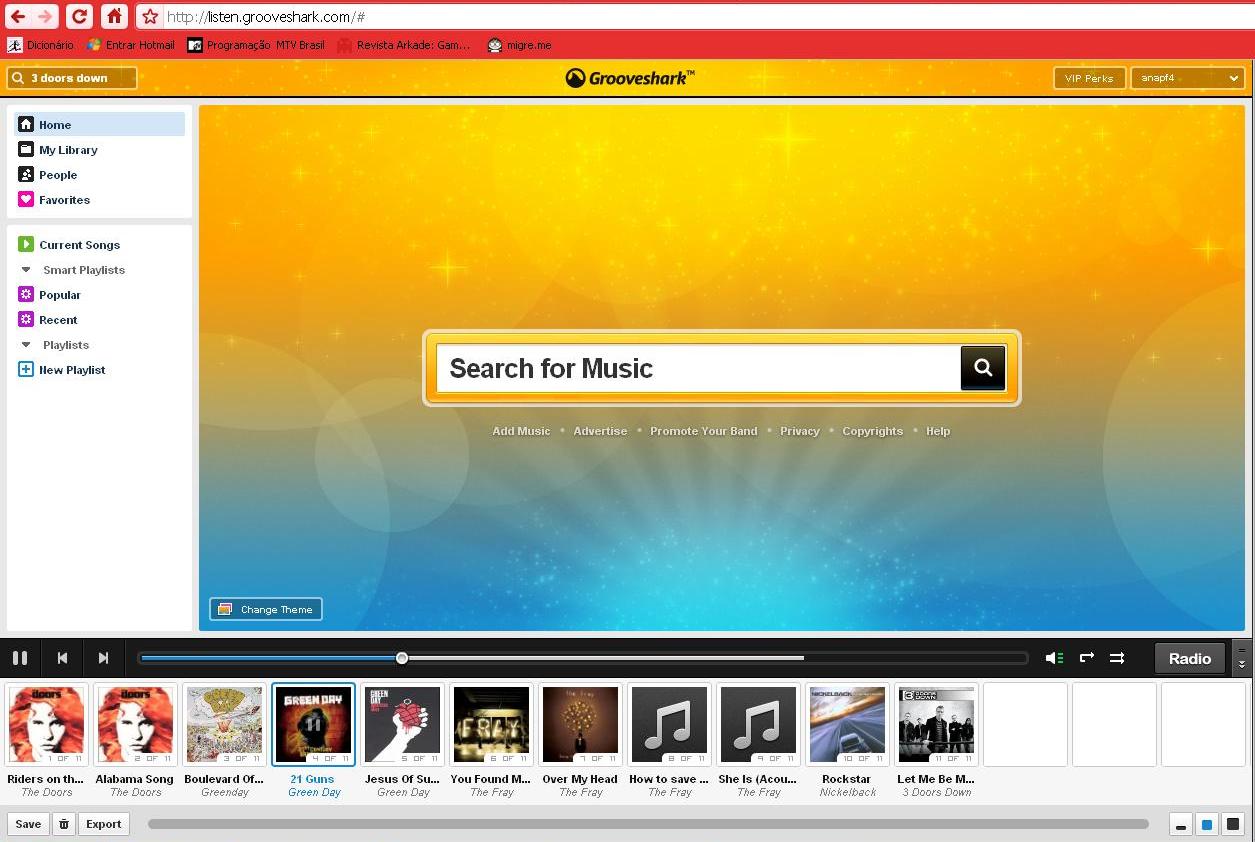Click the 21 Guns playing thumbnail

[313, 725]
